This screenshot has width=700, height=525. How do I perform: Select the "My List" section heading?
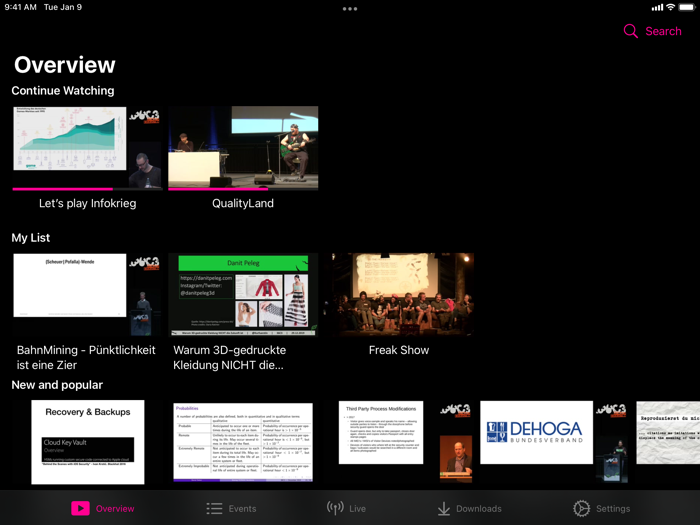click(31, 238)
